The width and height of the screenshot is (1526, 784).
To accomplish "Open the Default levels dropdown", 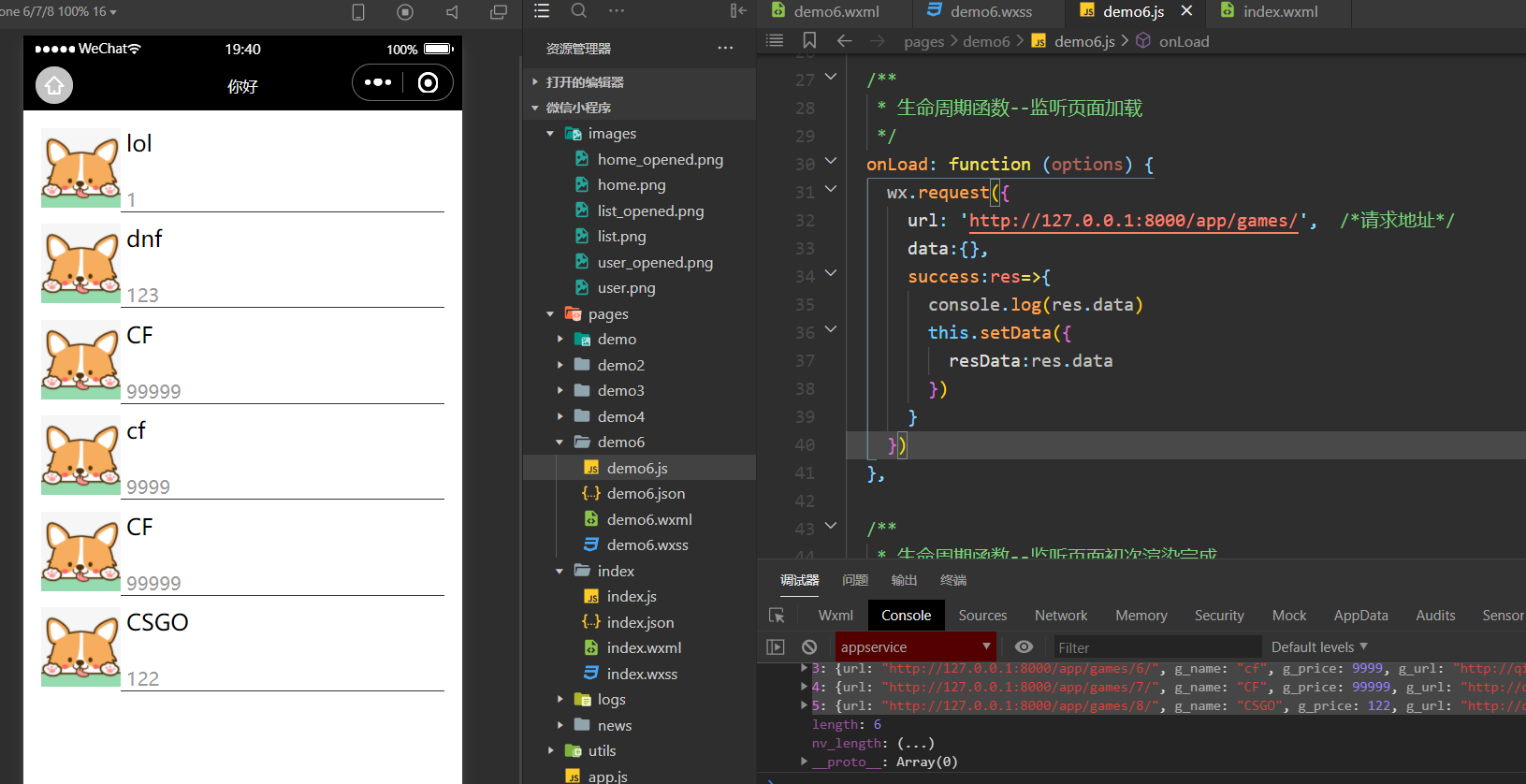I will click(1318, 646).
